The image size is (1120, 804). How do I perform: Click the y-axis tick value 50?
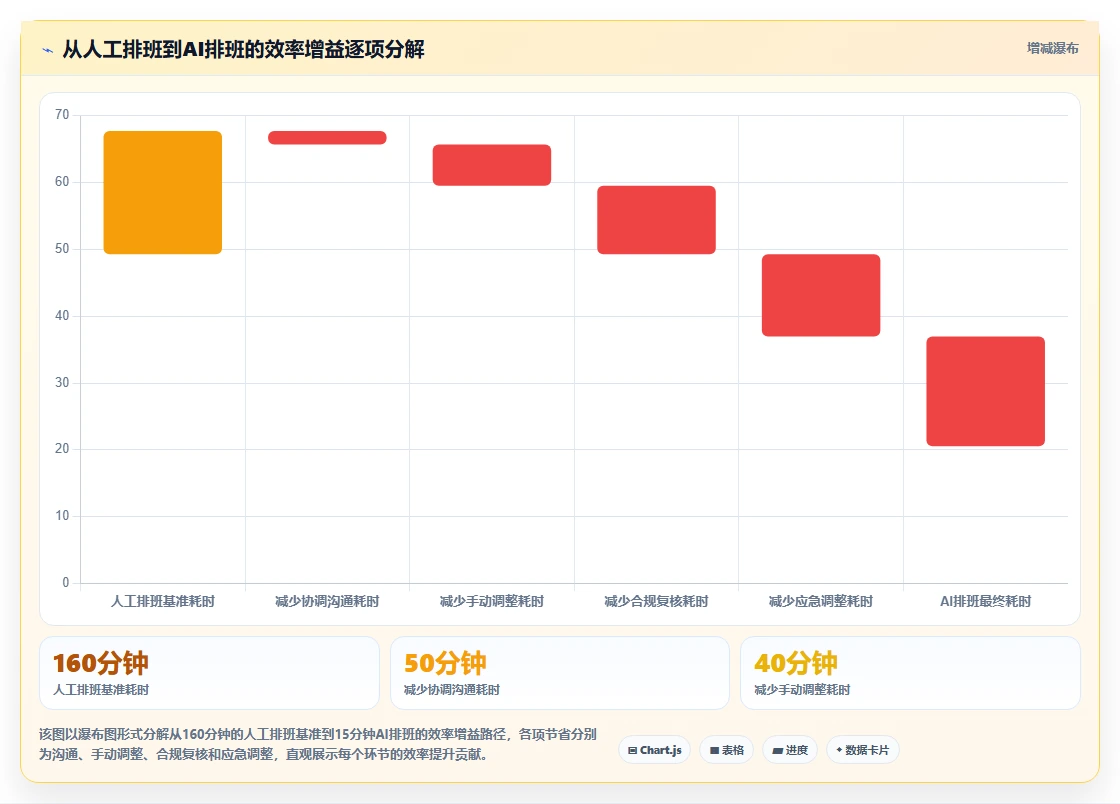(62, 248)
